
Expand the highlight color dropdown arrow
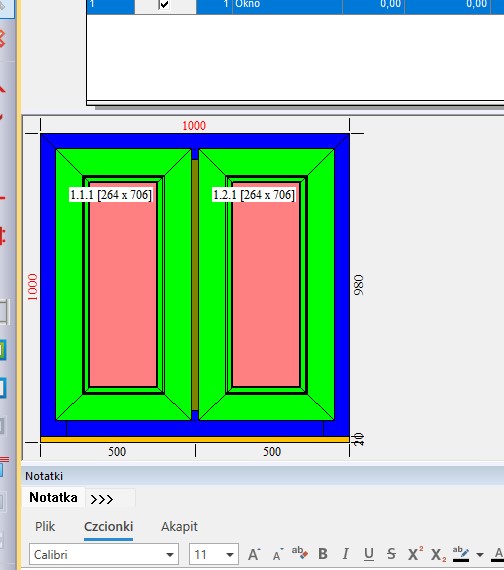pos(480,555)
